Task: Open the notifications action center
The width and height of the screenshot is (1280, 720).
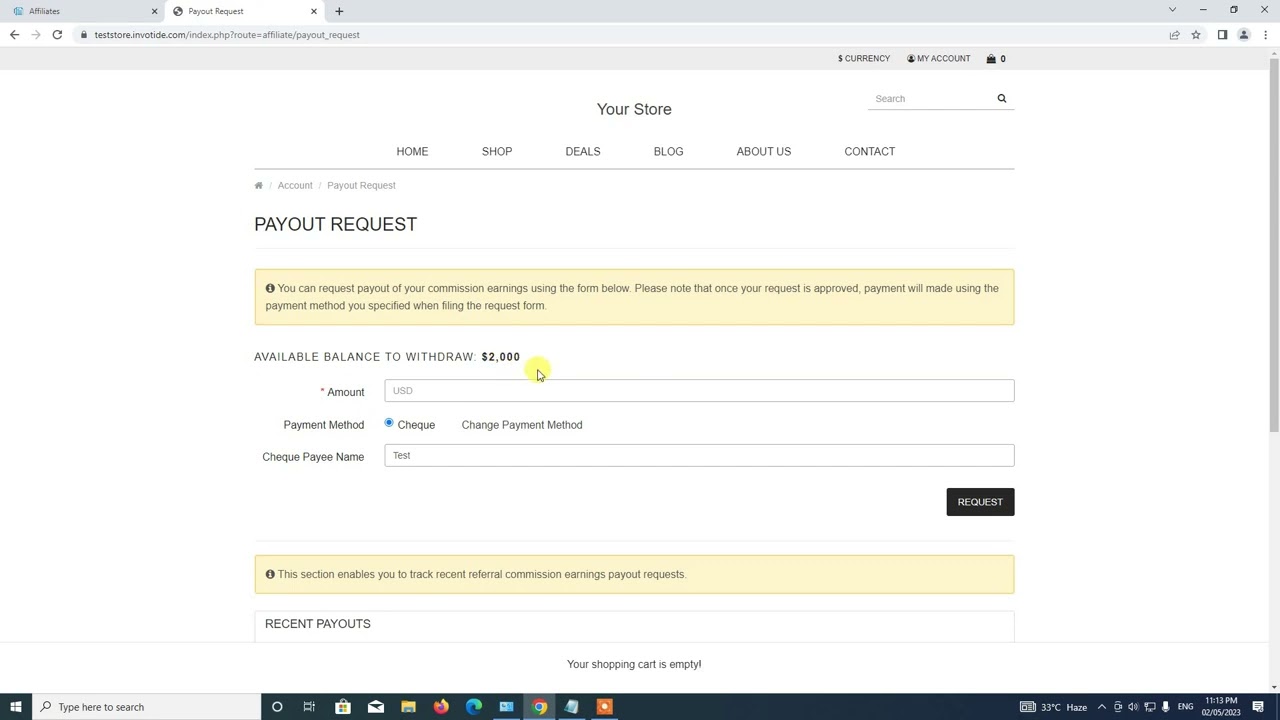Action: point(1258,707)
